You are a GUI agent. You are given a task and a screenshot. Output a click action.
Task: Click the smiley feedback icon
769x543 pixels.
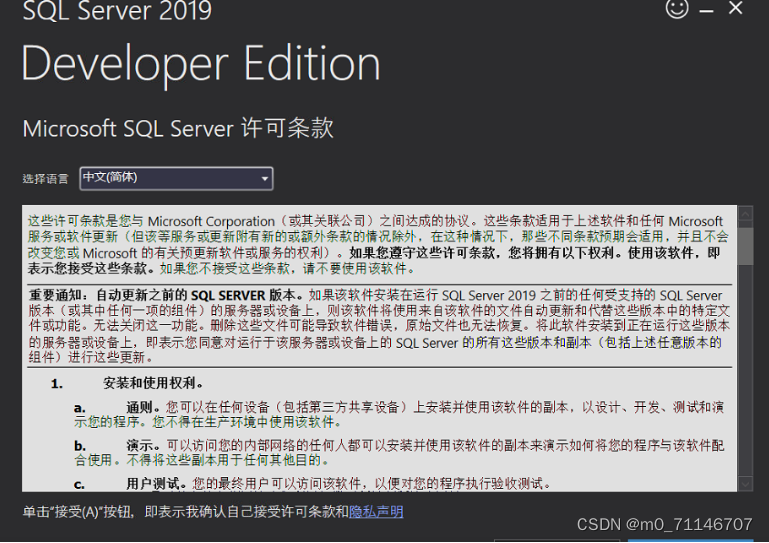[x=677, y=8]
